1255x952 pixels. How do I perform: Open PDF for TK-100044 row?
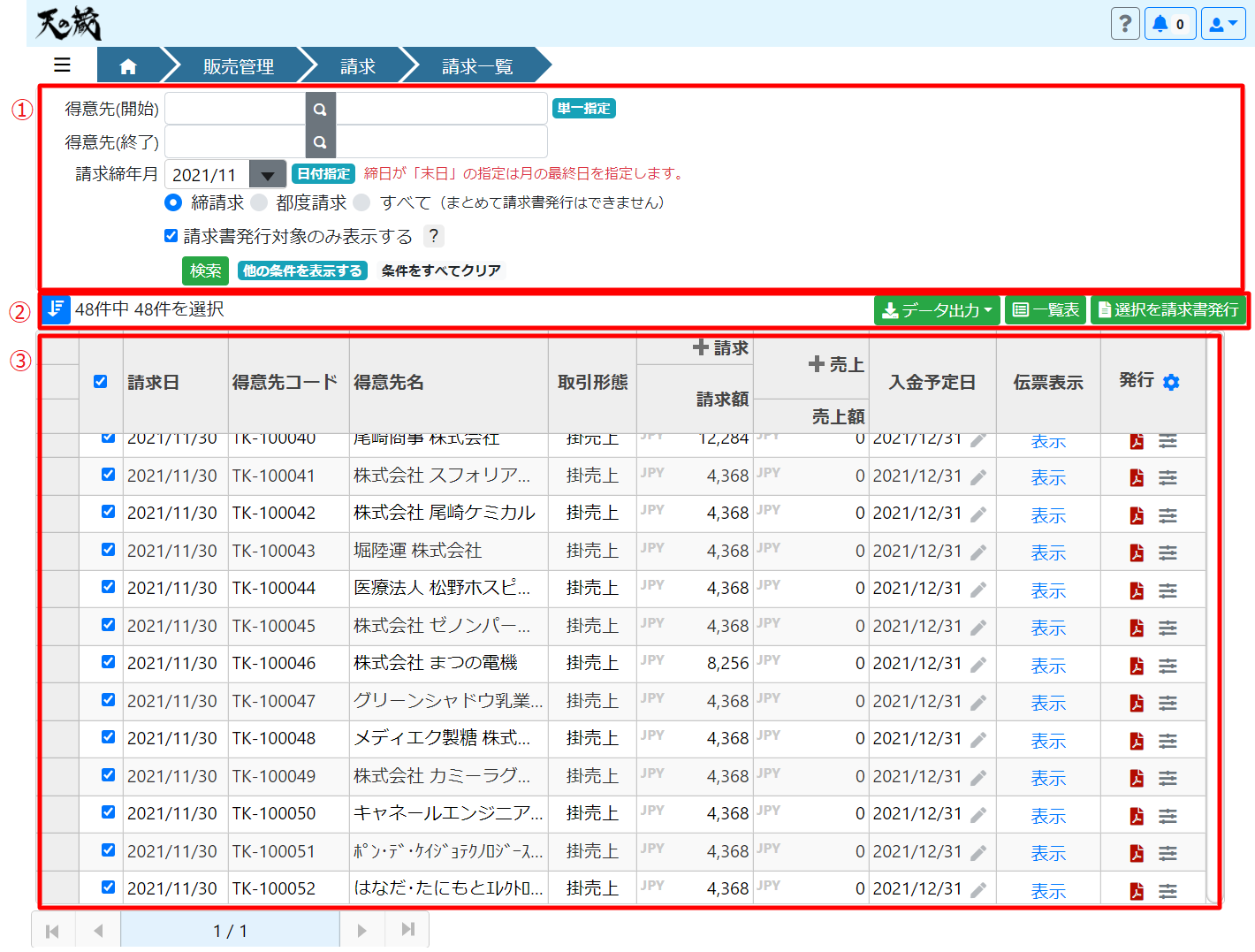tap(1137, 590)
